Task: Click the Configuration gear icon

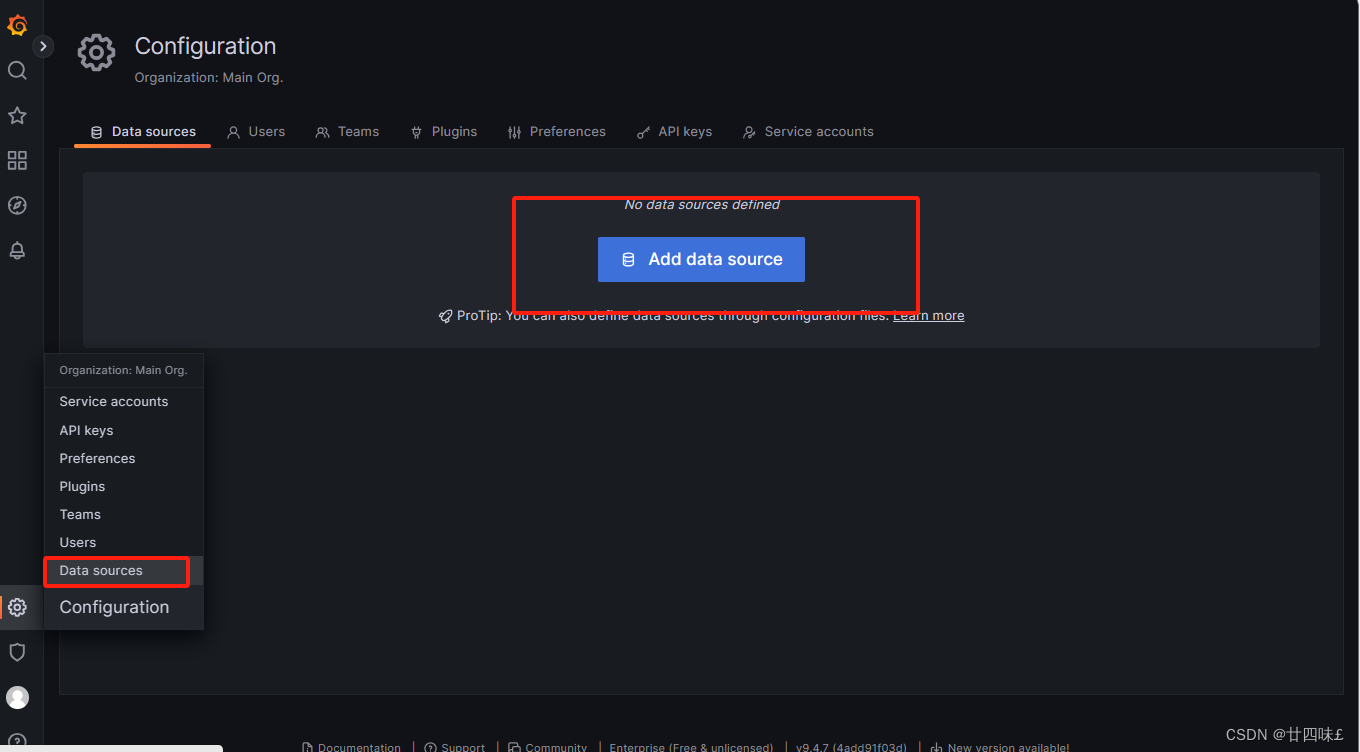Action: pos(16,607)
